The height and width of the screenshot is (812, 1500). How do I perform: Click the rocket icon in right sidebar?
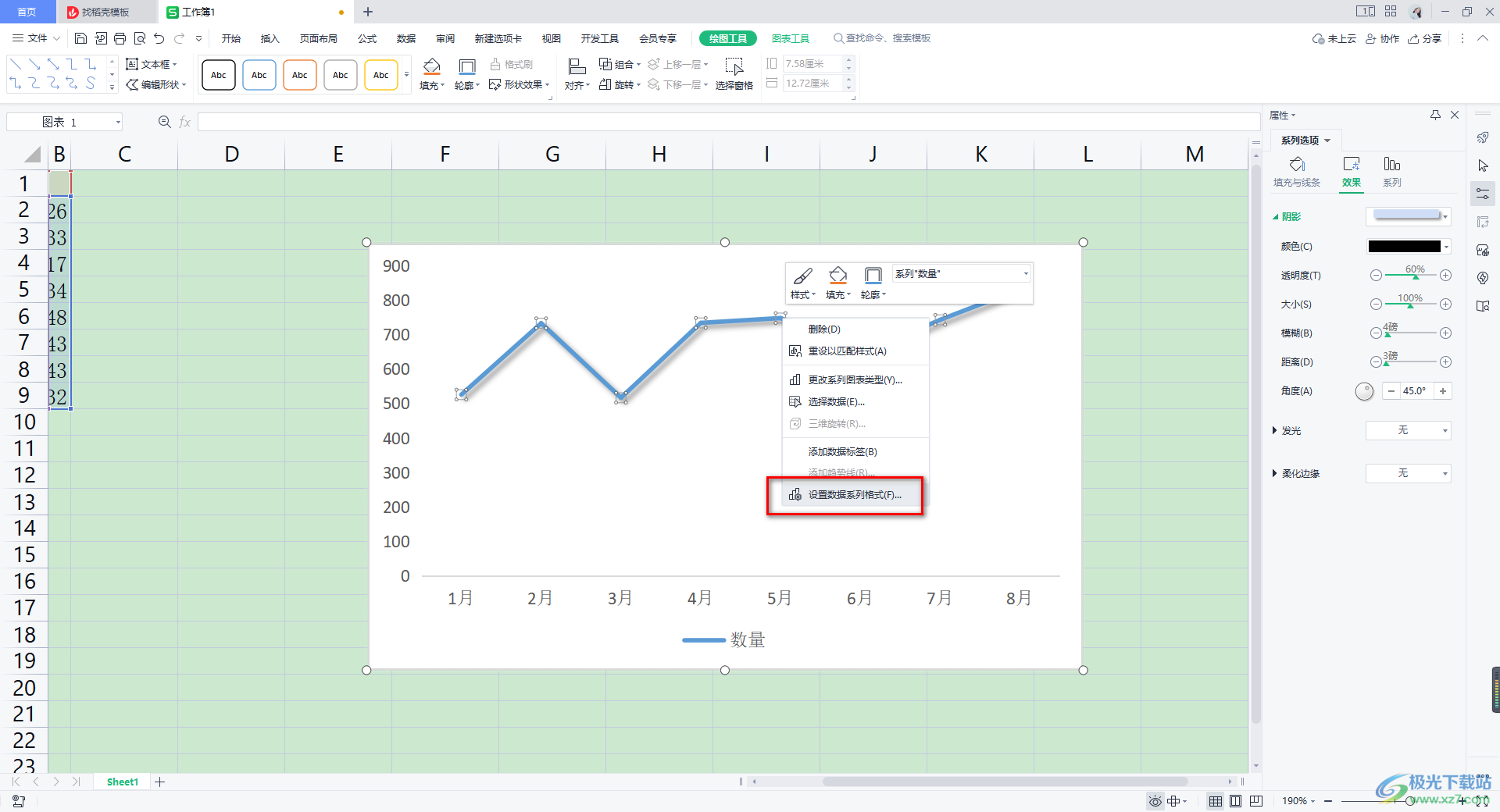(1483, 138)
